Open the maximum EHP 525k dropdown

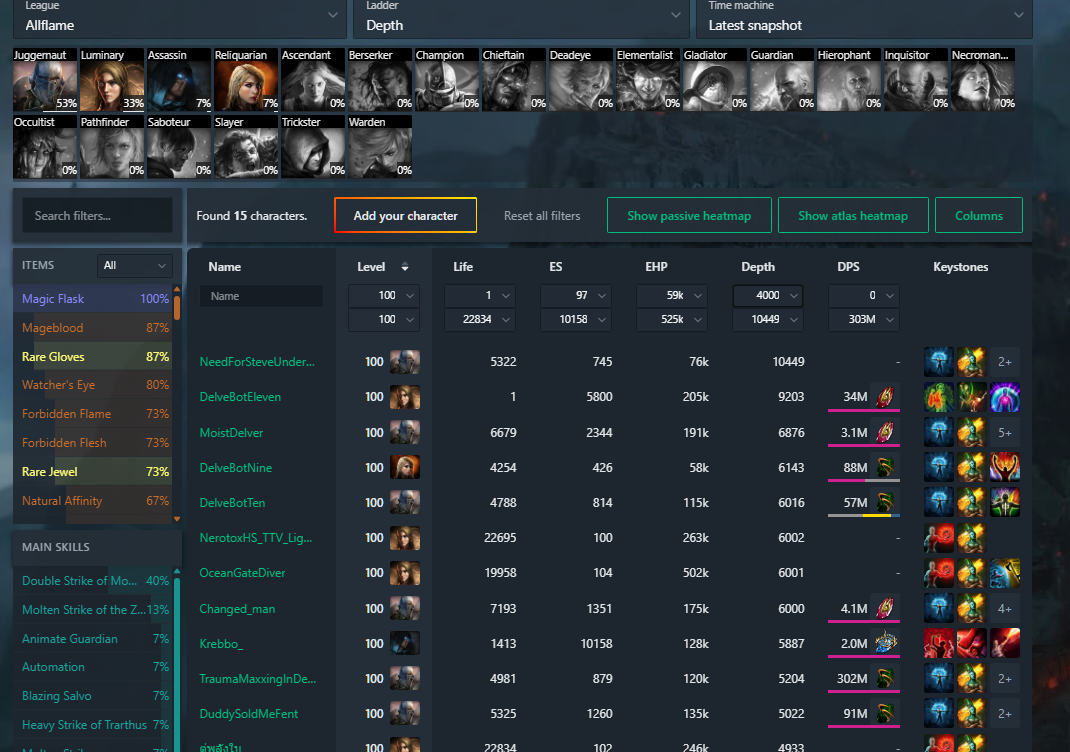(x=672, y=319)
